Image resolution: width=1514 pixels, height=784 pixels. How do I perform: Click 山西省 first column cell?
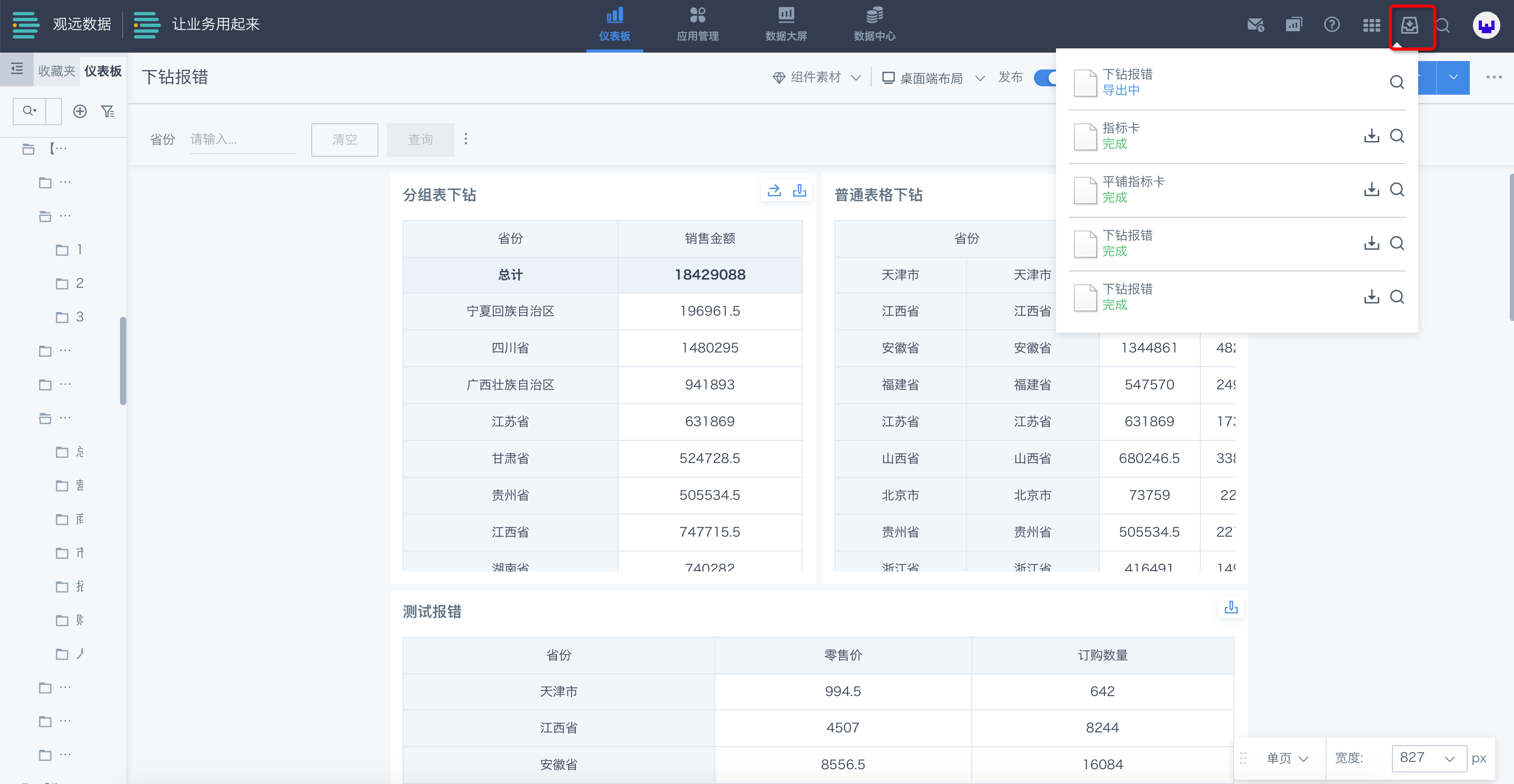point(900,458)
